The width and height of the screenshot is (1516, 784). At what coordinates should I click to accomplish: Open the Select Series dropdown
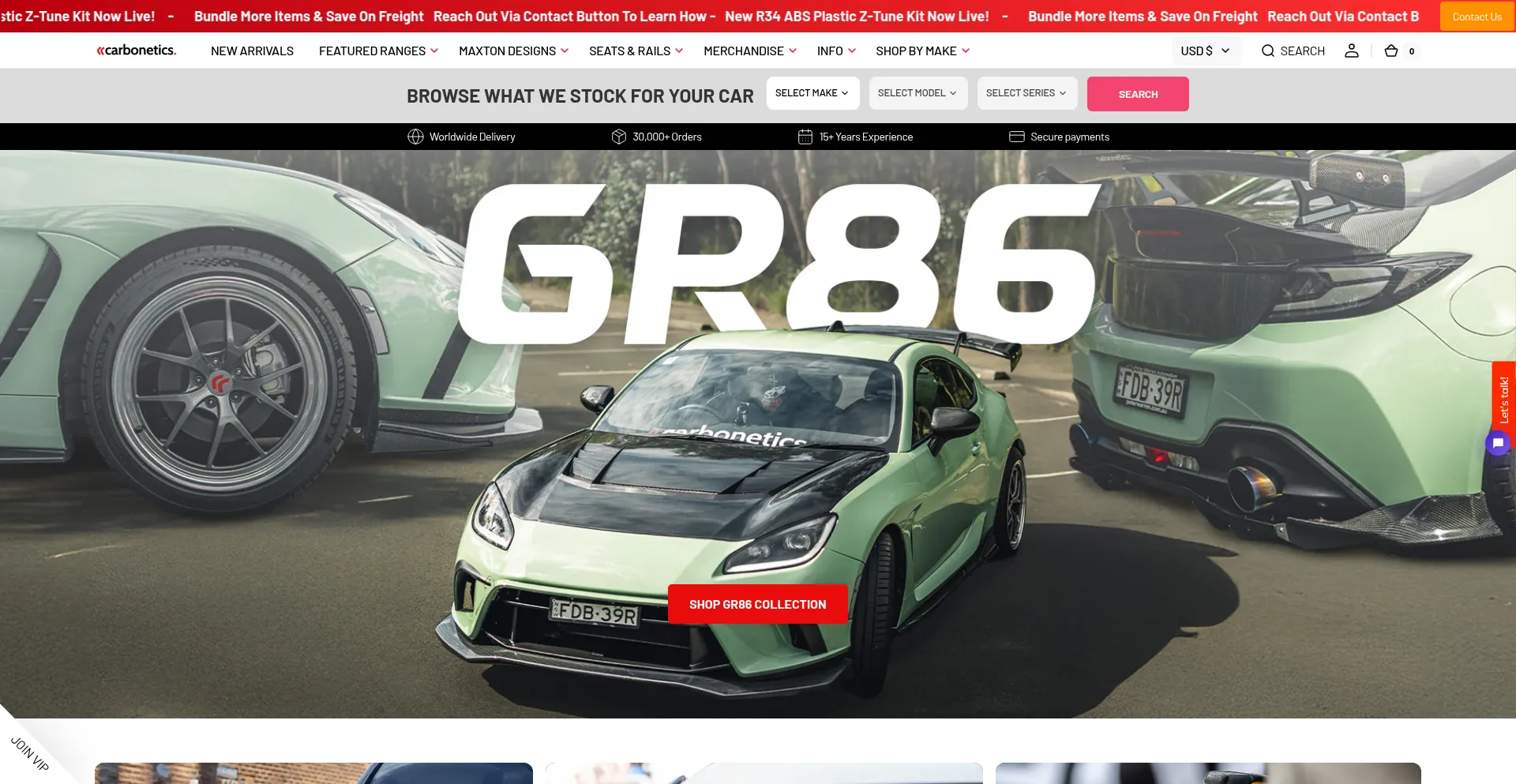(1026, 93)
